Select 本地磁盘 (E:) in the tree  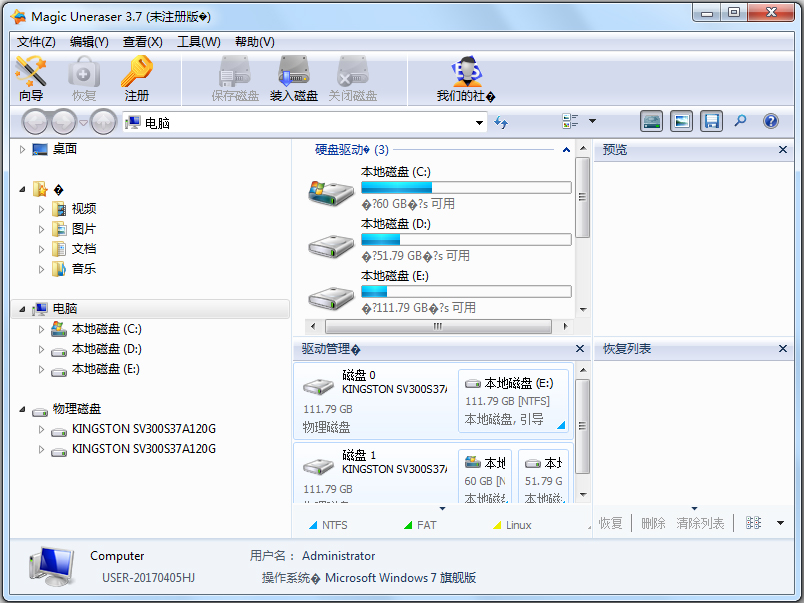106,369
